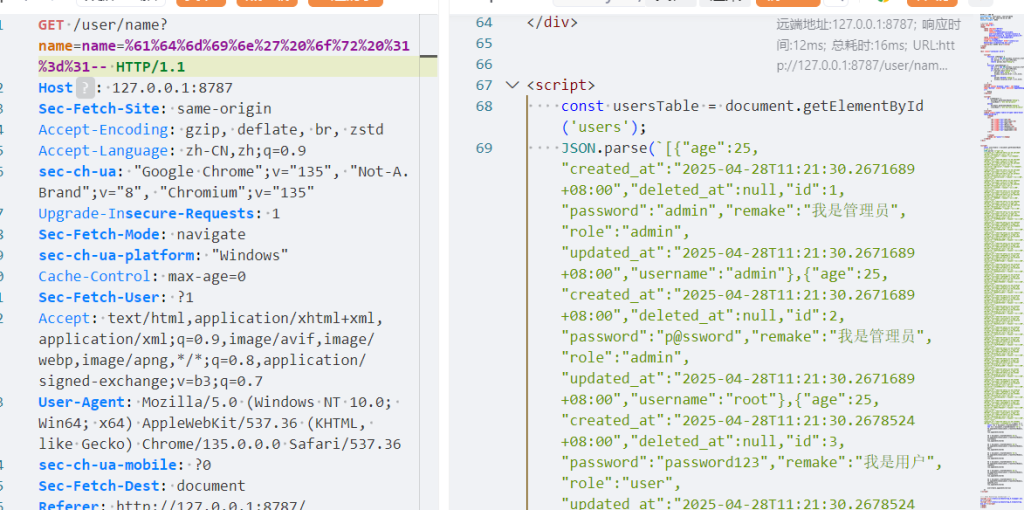This screenshot has width=1024, height=510.
Task: Click the question mark badge beside Host
Action: coord(86,88)
